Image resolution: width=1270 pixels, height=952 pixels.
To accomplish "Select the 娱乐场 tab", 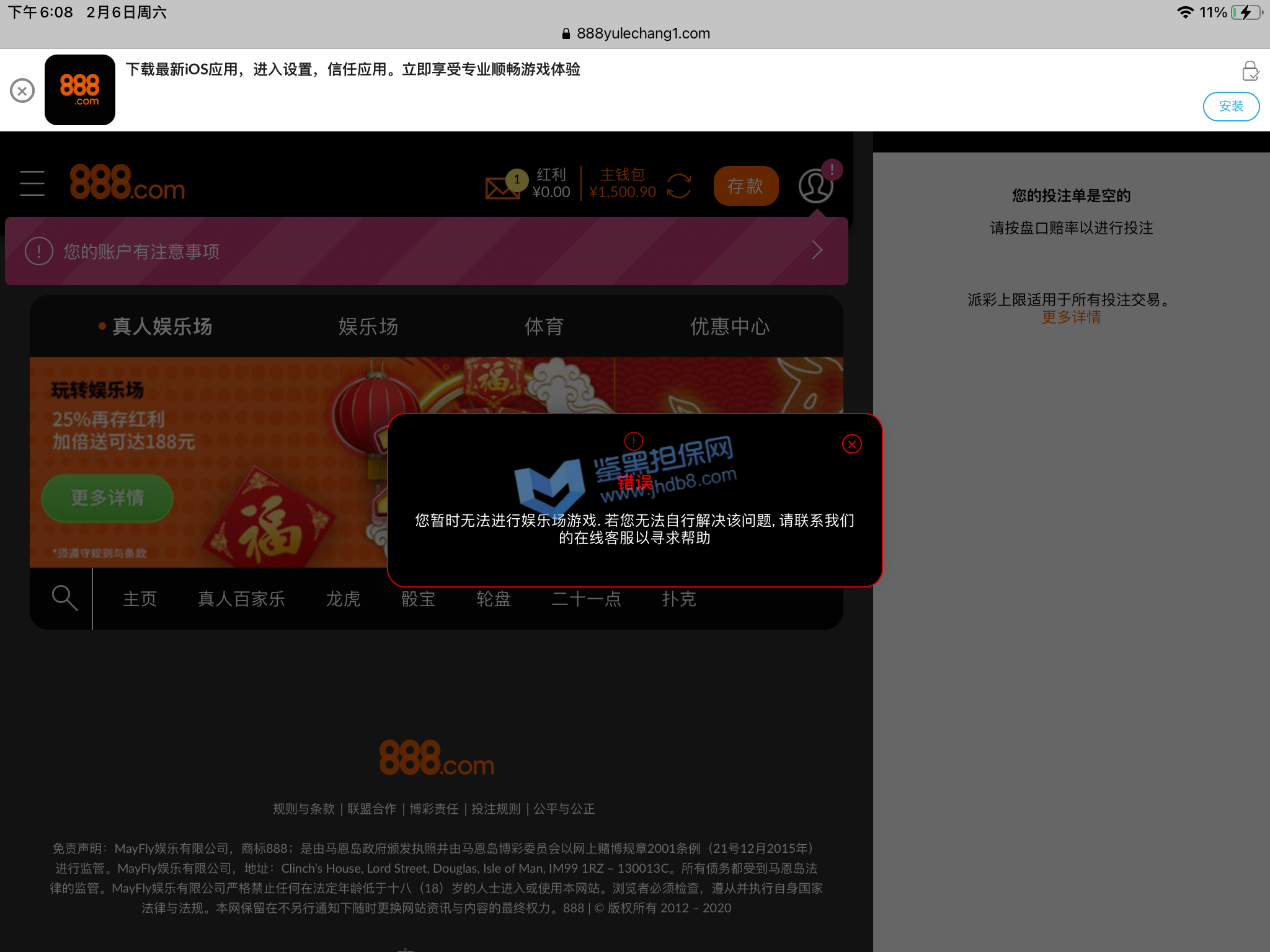I will click(x=368, y=327).
